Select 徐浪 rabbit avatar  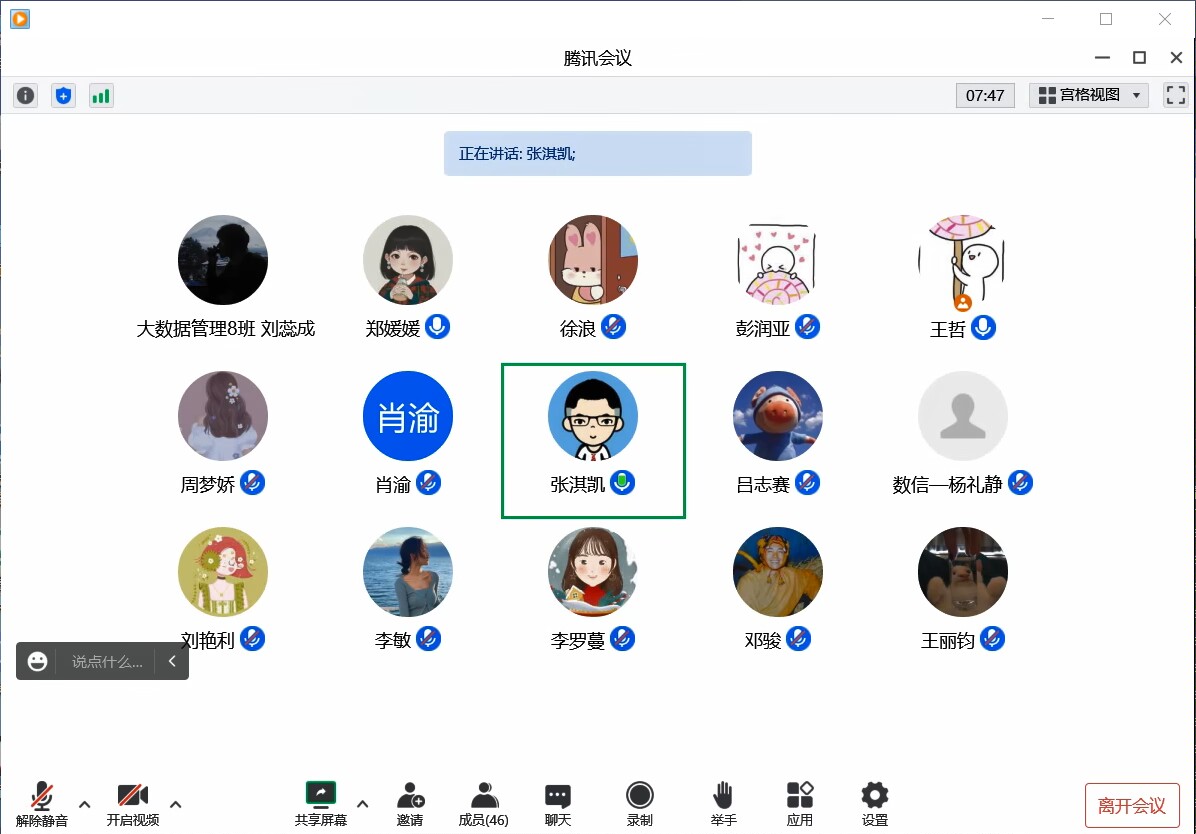click(593, 259)
